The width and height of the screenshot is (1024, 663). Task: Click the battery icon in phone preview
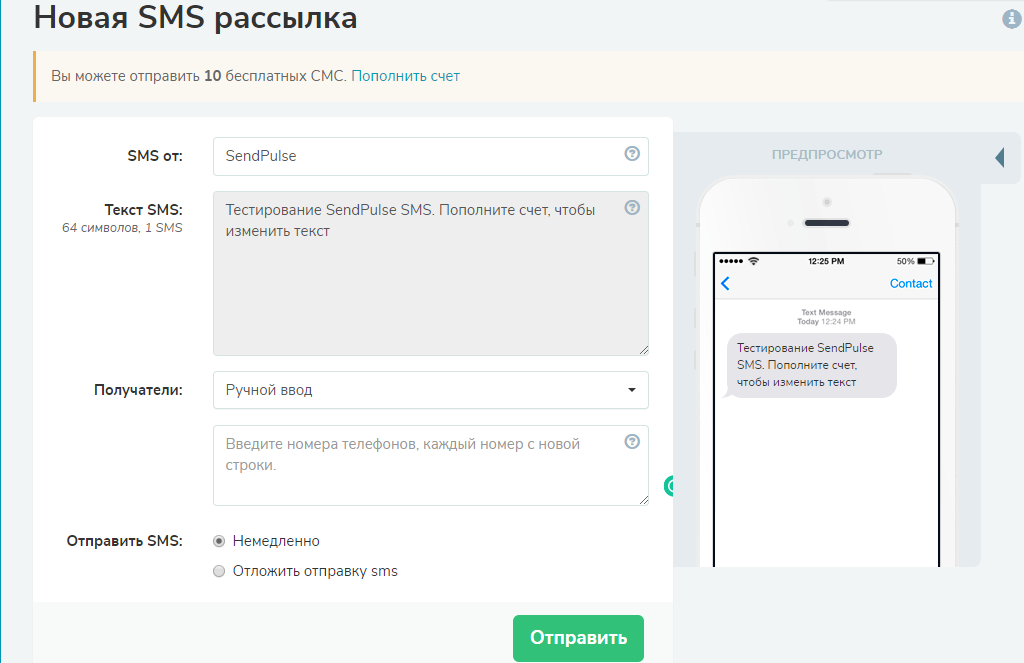(926, 261)
